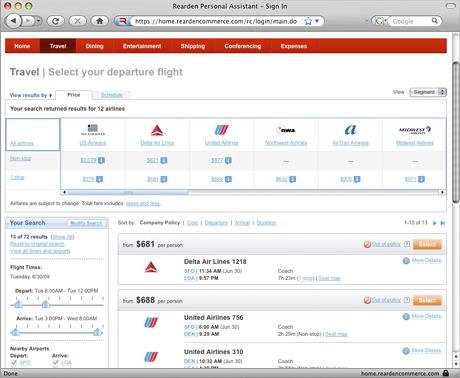
Task: Click the Google search engine selector icon
Action: point(379,21)
